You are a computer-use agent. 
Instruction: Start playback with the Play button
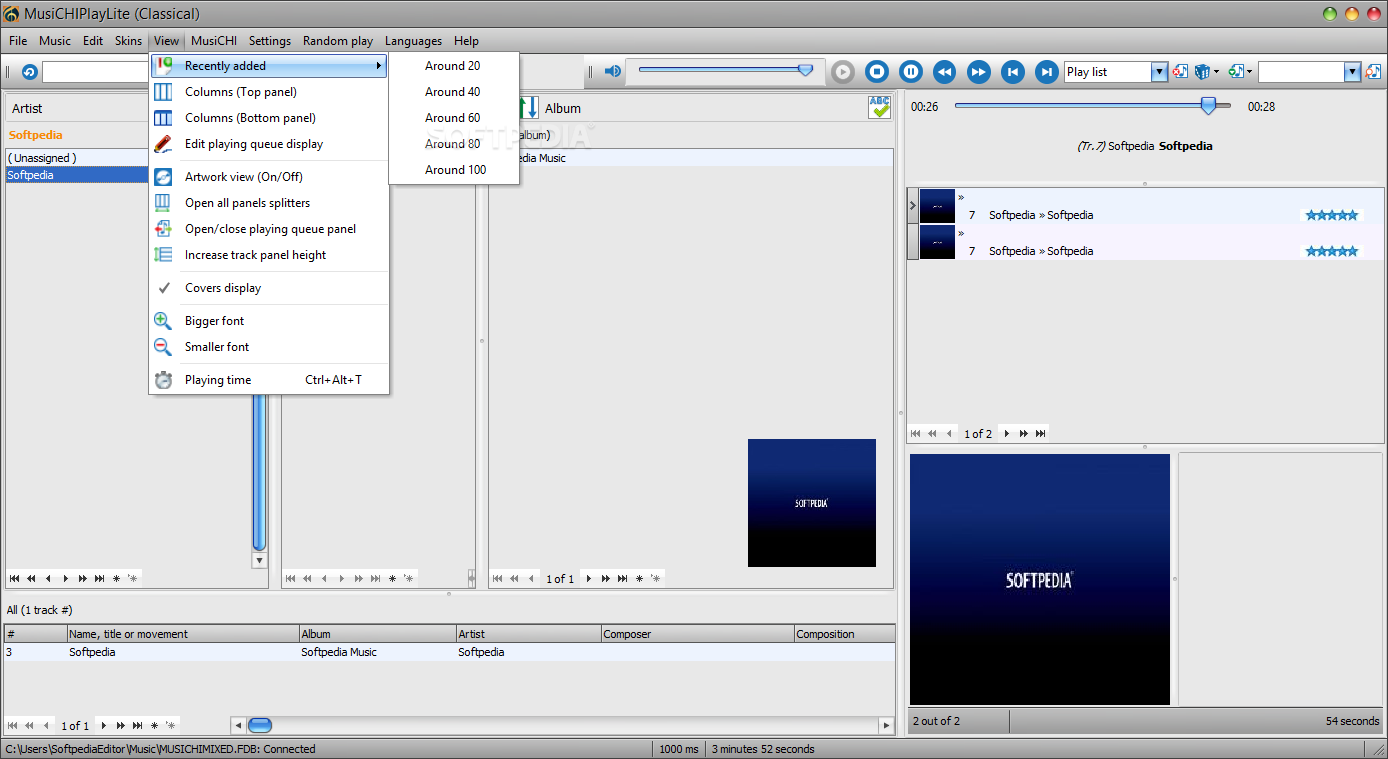[843, 72]
